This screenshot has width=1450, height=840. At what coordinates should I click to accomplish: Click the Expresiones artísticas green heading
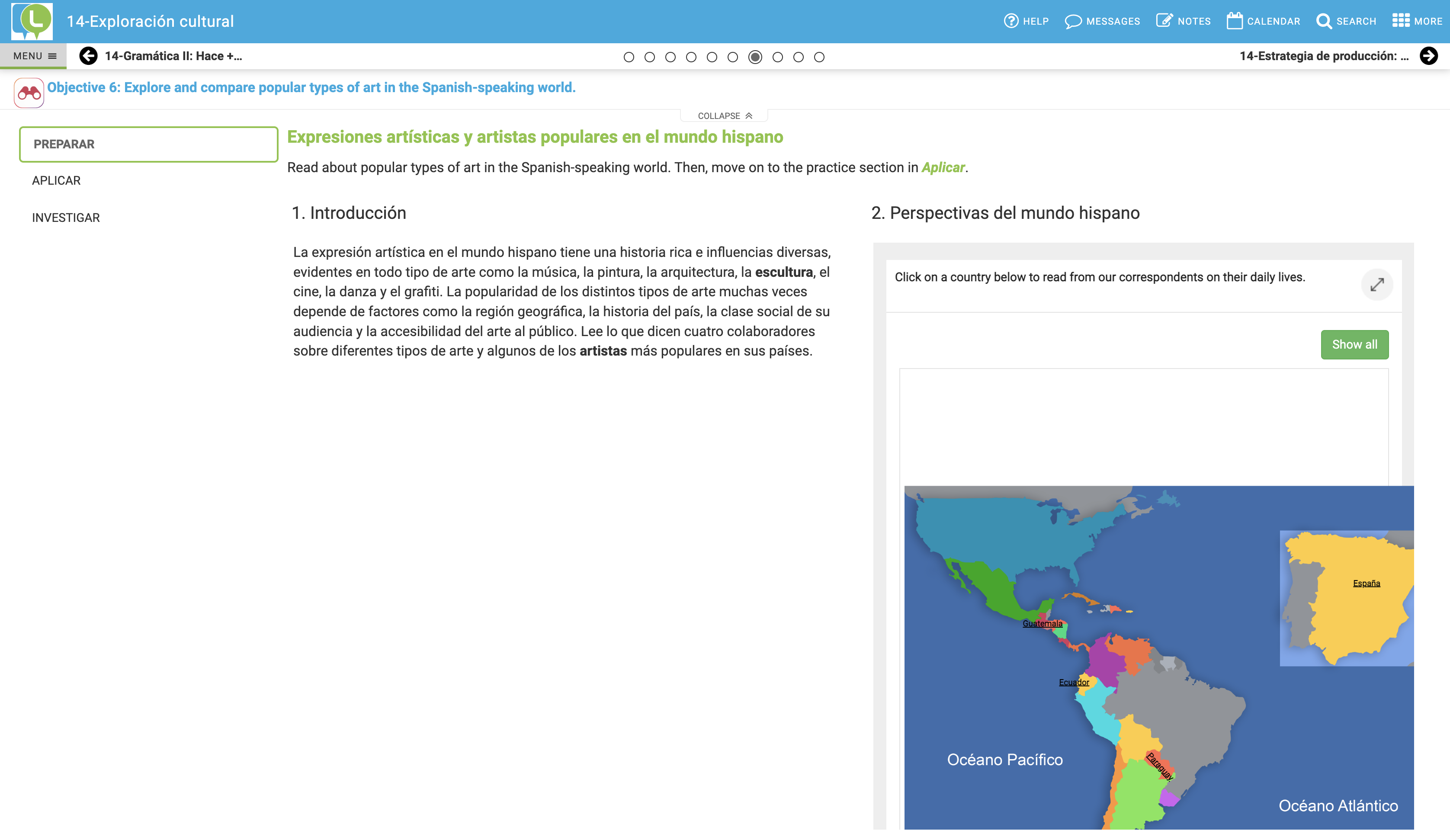(x=535, y=137)
